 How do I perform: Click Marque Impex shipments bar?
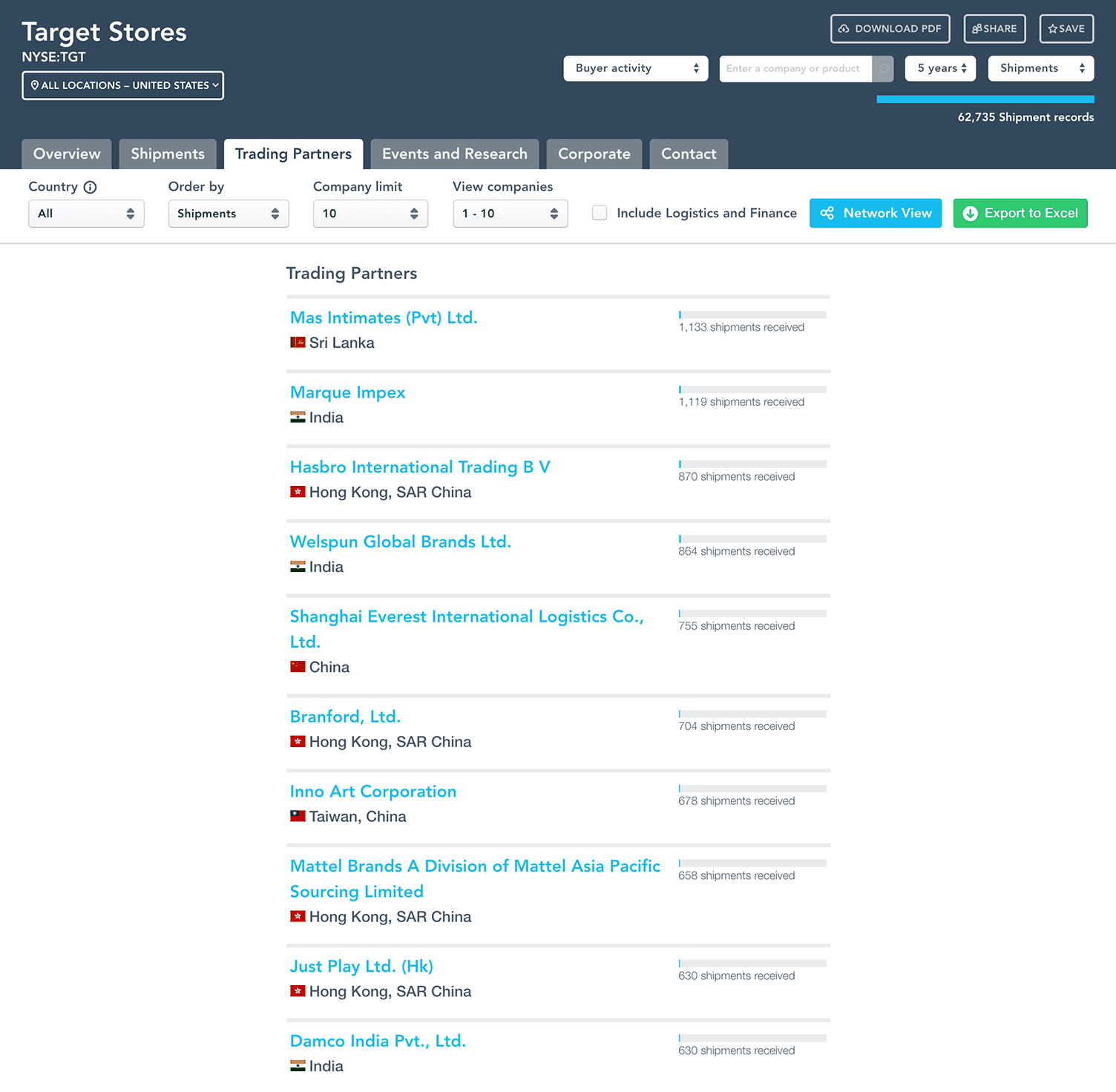[x=752, y=389]
